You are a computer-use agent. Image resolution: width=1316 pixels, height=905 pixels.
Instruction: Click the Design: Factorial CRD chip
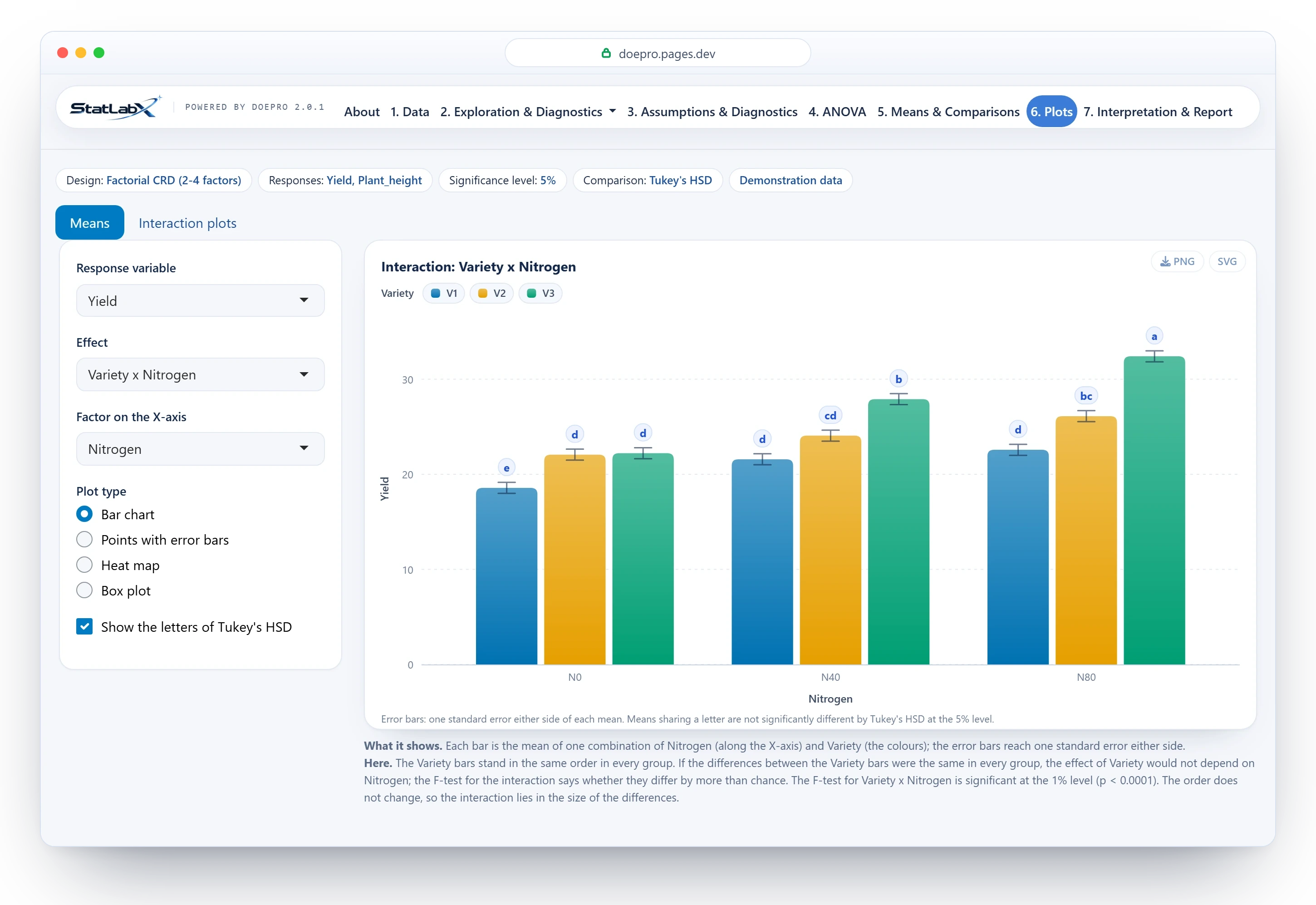click(154, 180)
